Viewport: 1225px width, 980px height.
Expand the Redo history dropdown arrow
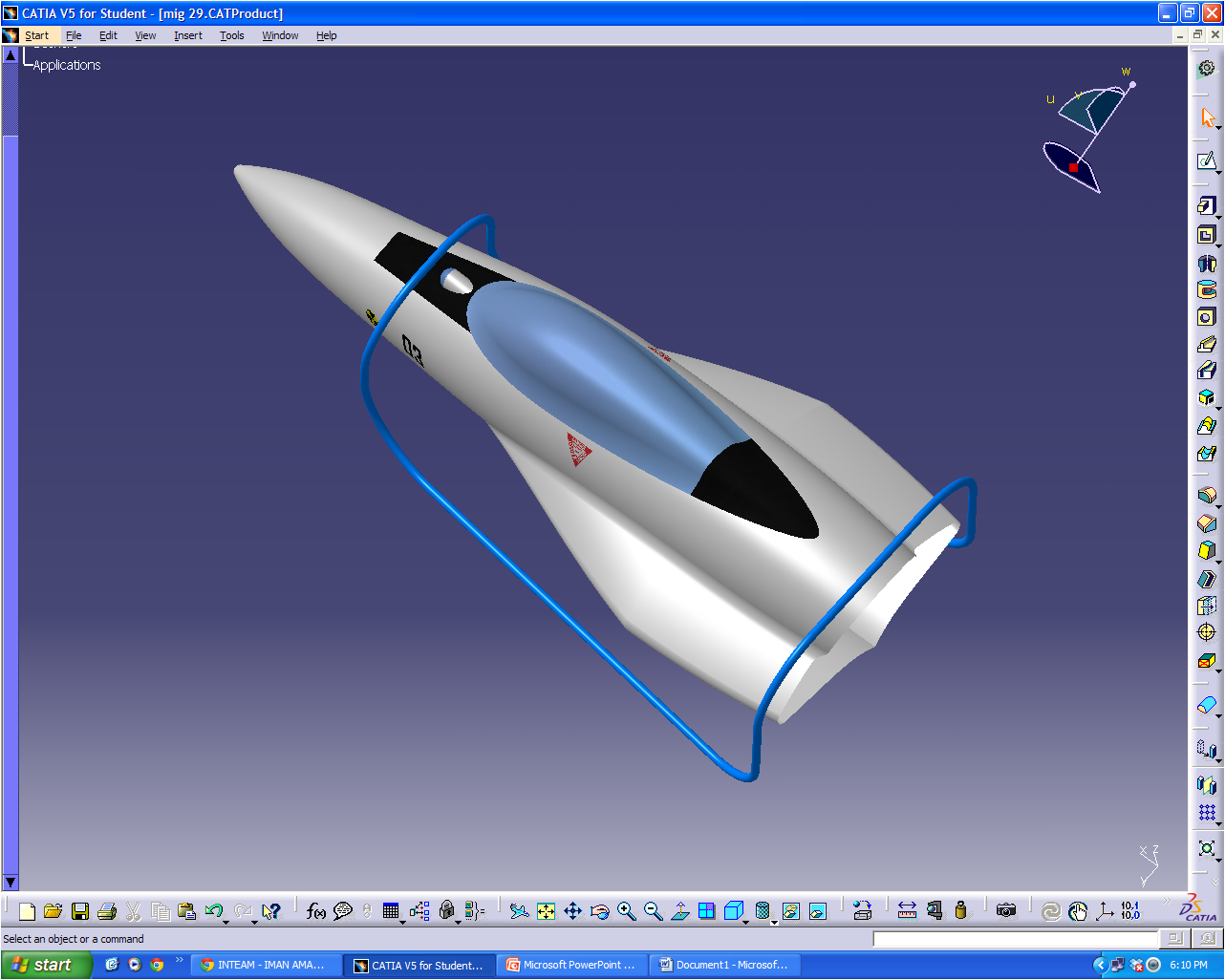coord(255,922)
